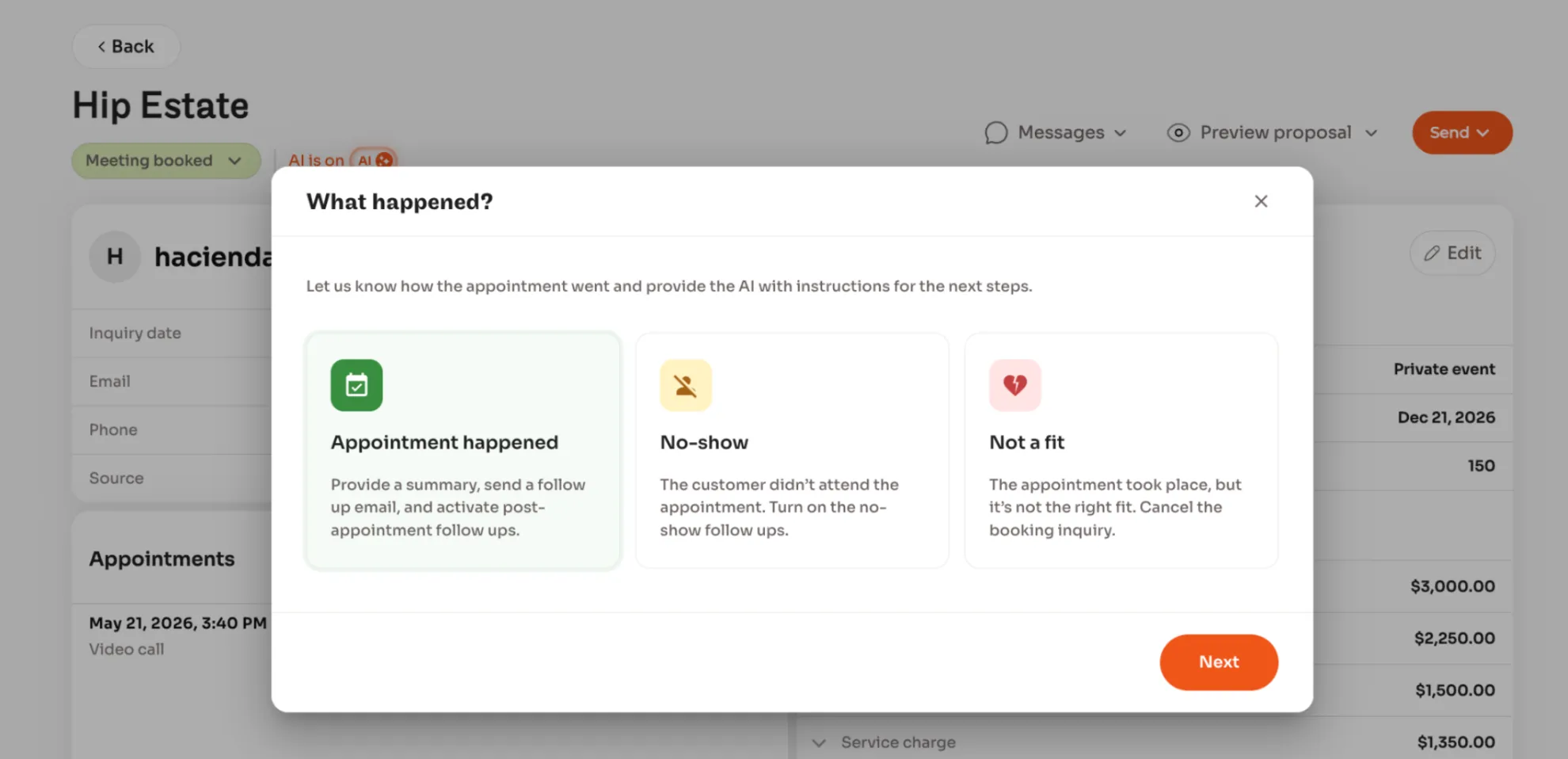The image size is (1568, 759).
Task: Click the $1,350.00 service charge amount
Action: coord(1456,742)
